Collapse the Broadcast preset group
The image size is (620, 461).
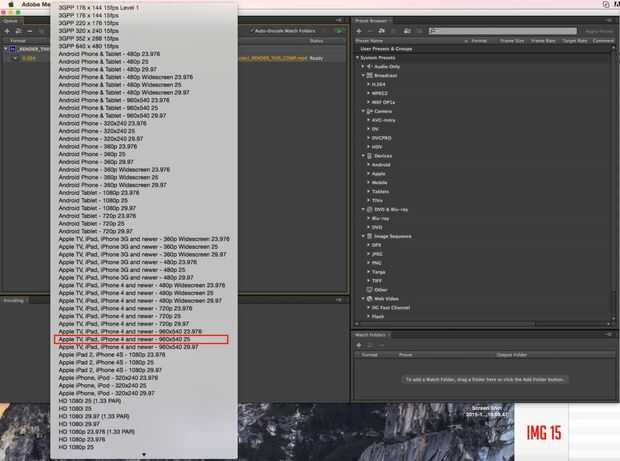click(x=363, y=75)
